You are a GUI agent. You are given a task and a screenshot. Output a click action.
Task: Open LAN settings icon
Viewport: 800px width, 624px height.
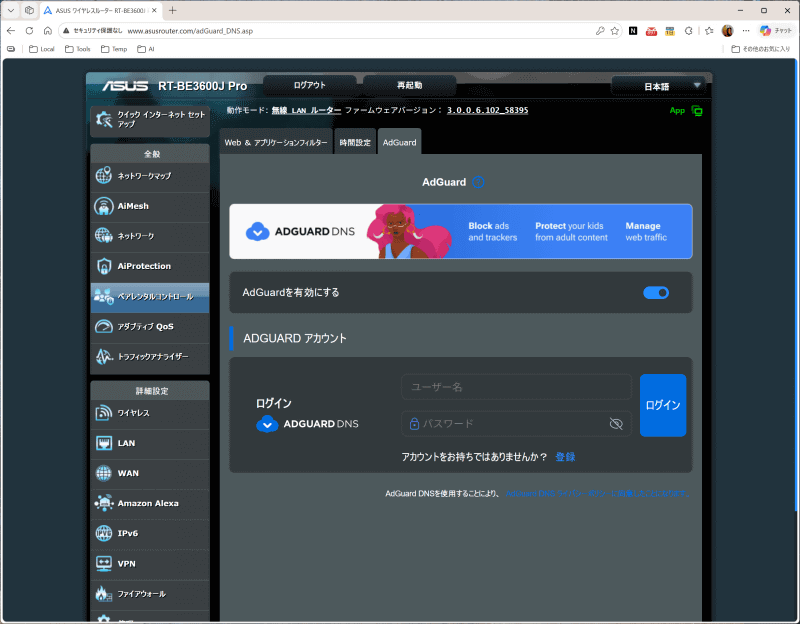pyautogui.click(x=104, y=443)
